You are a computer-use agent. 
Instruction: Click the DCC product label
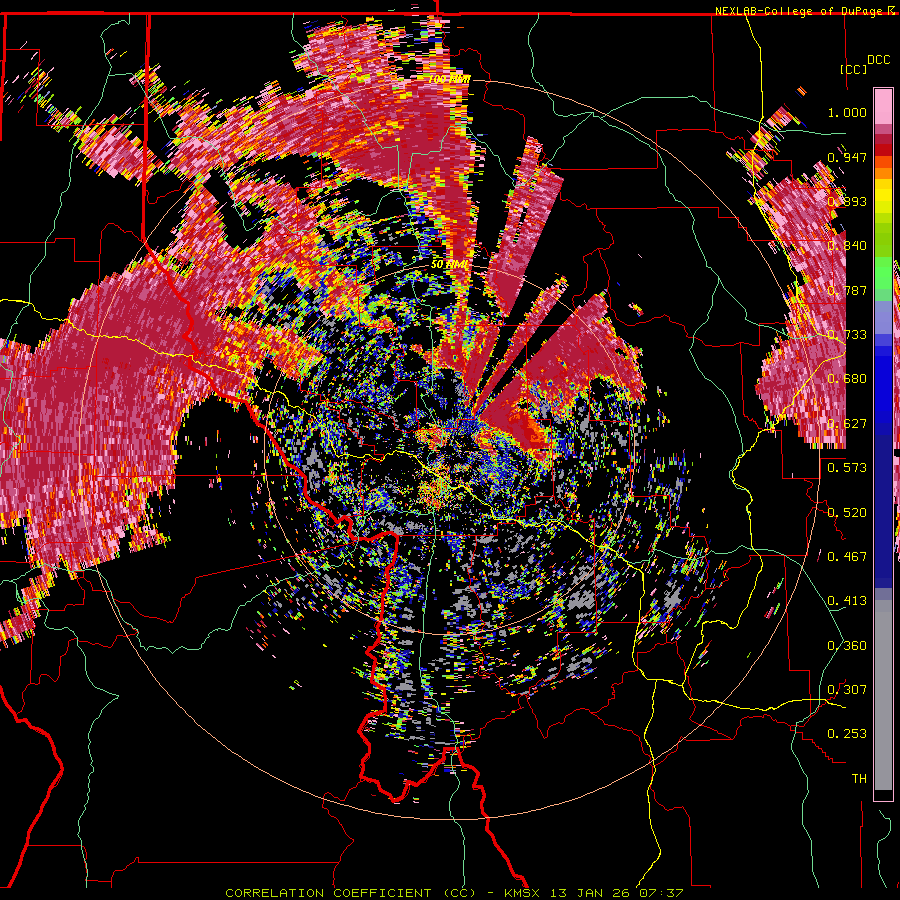click(x=878, y=60)
